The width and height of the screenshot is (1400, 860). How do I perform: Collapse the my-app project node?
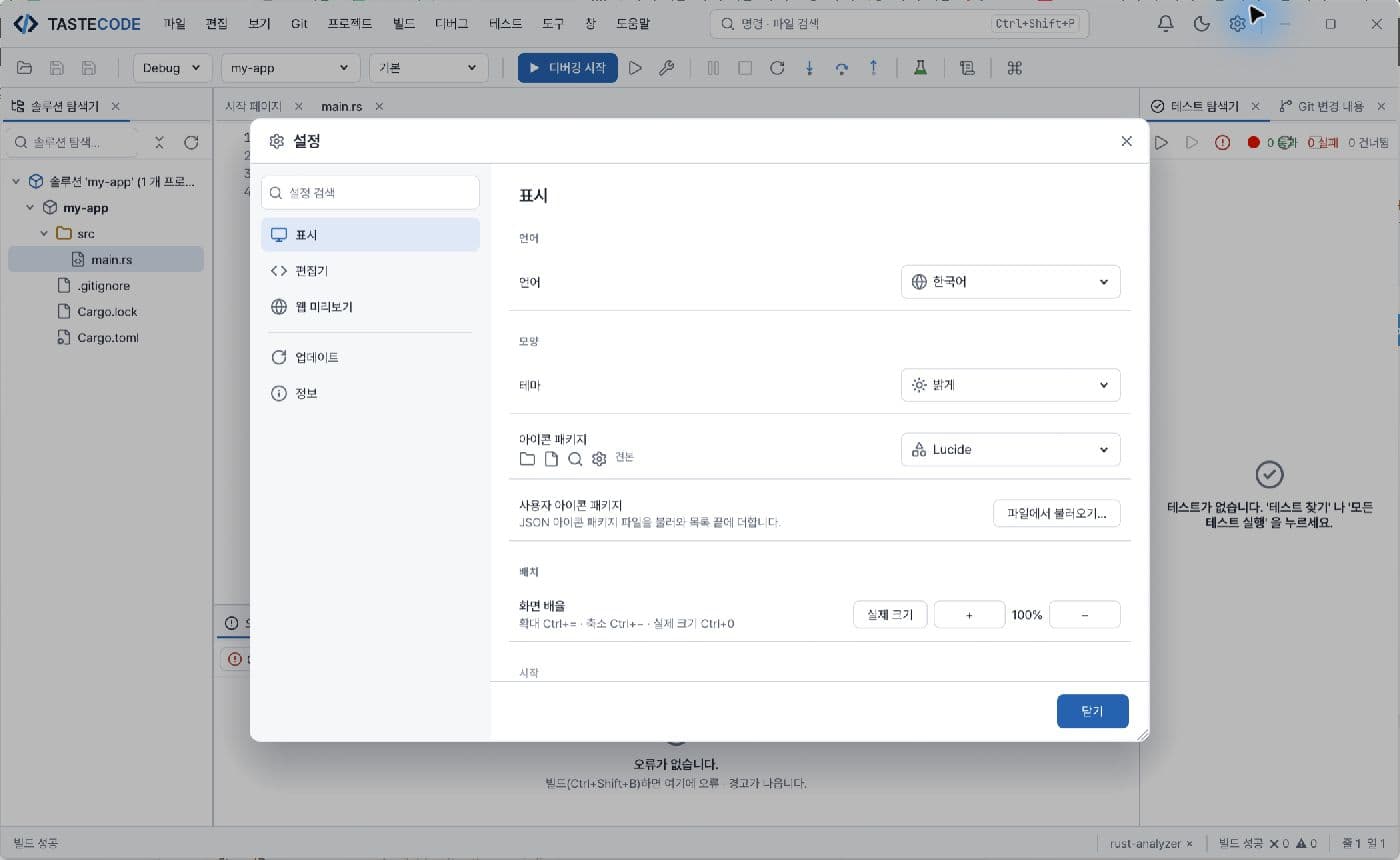[29, 208]
